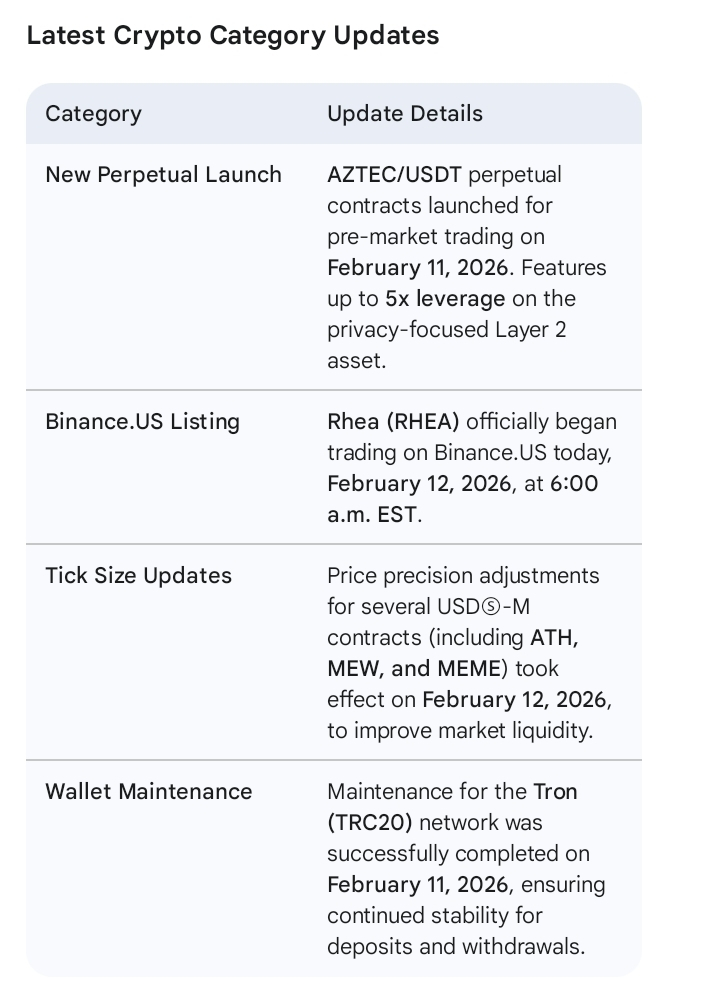Click the "deposits and withdrawals" text

455,947
